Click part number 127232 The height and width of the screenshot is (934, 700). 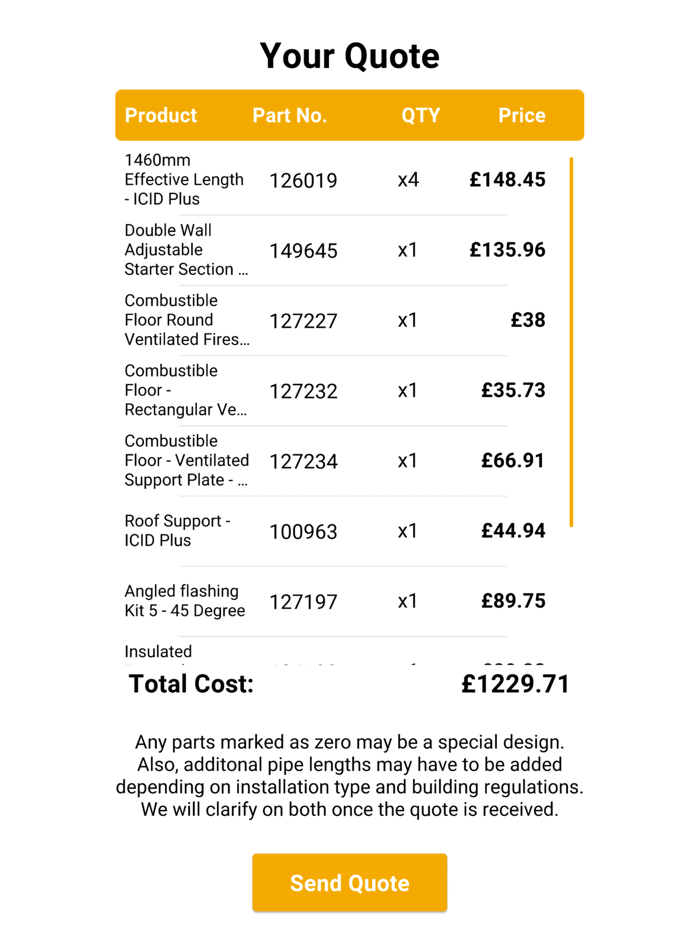(x=303, y=391)
